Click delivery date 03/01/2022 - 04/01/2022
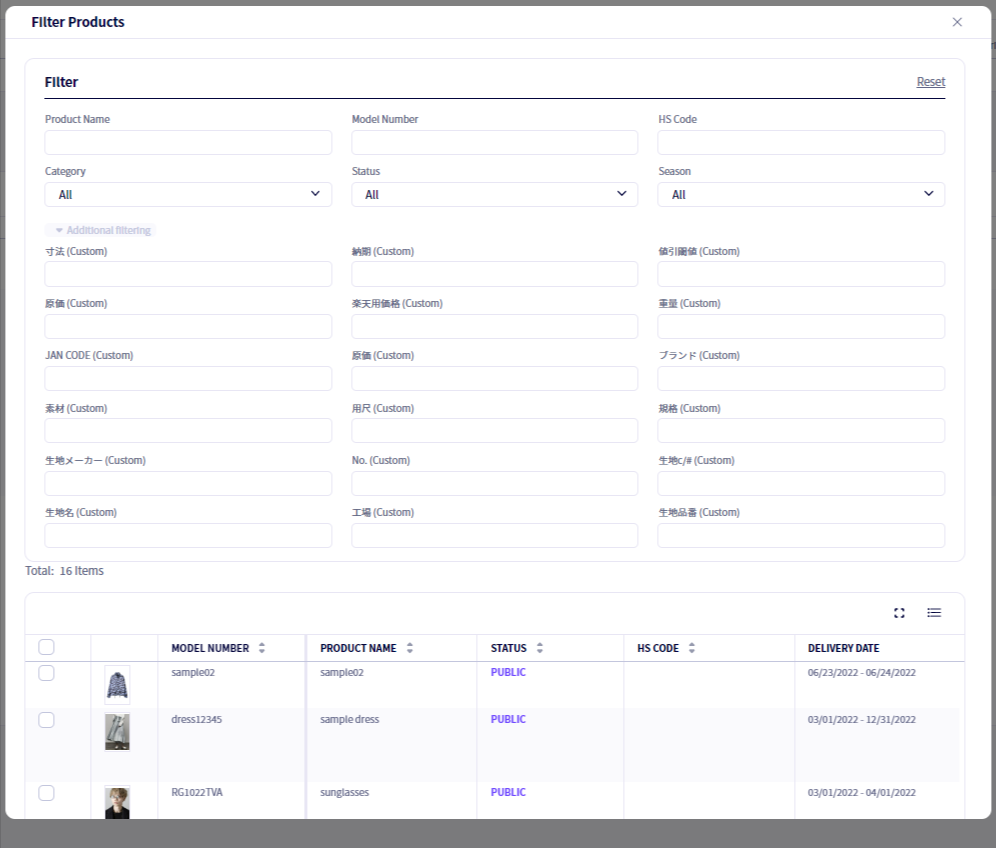Screen dimensions: 996x848 pos(861,793)
